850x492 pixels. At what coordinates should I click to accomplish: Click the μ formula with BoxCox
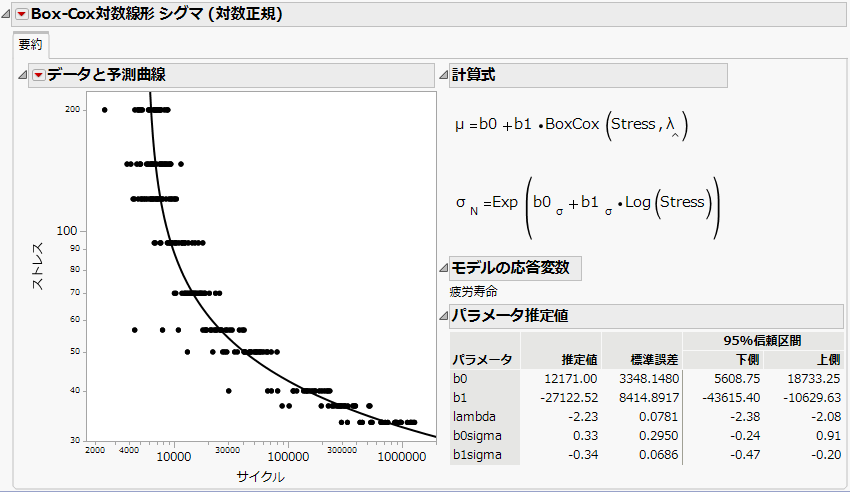click(x=571, y=126)
